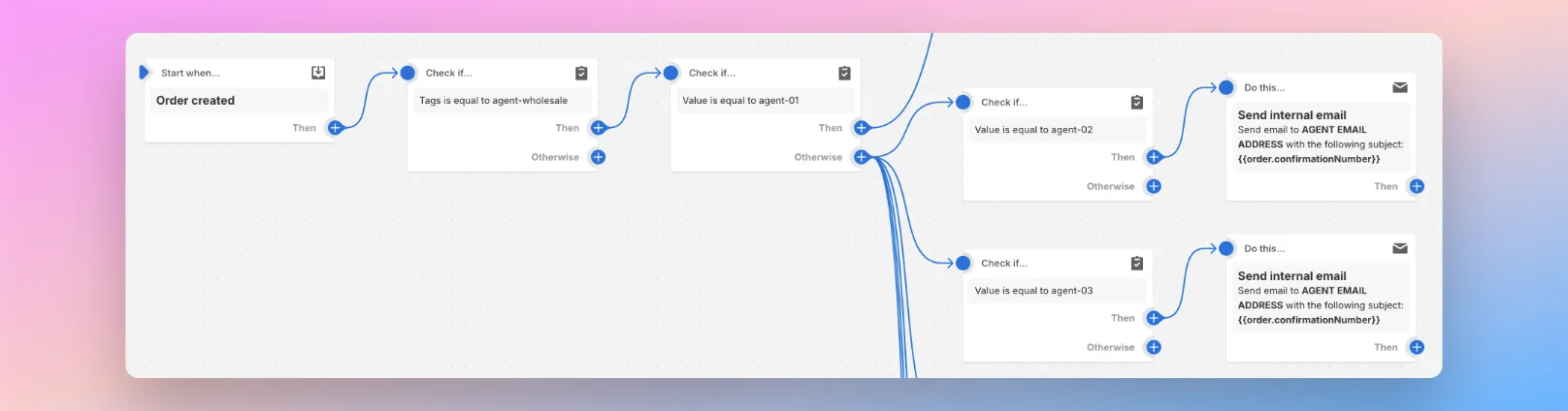Click input connector of agent-wholesale check
1568x411 pixels.
408,73
